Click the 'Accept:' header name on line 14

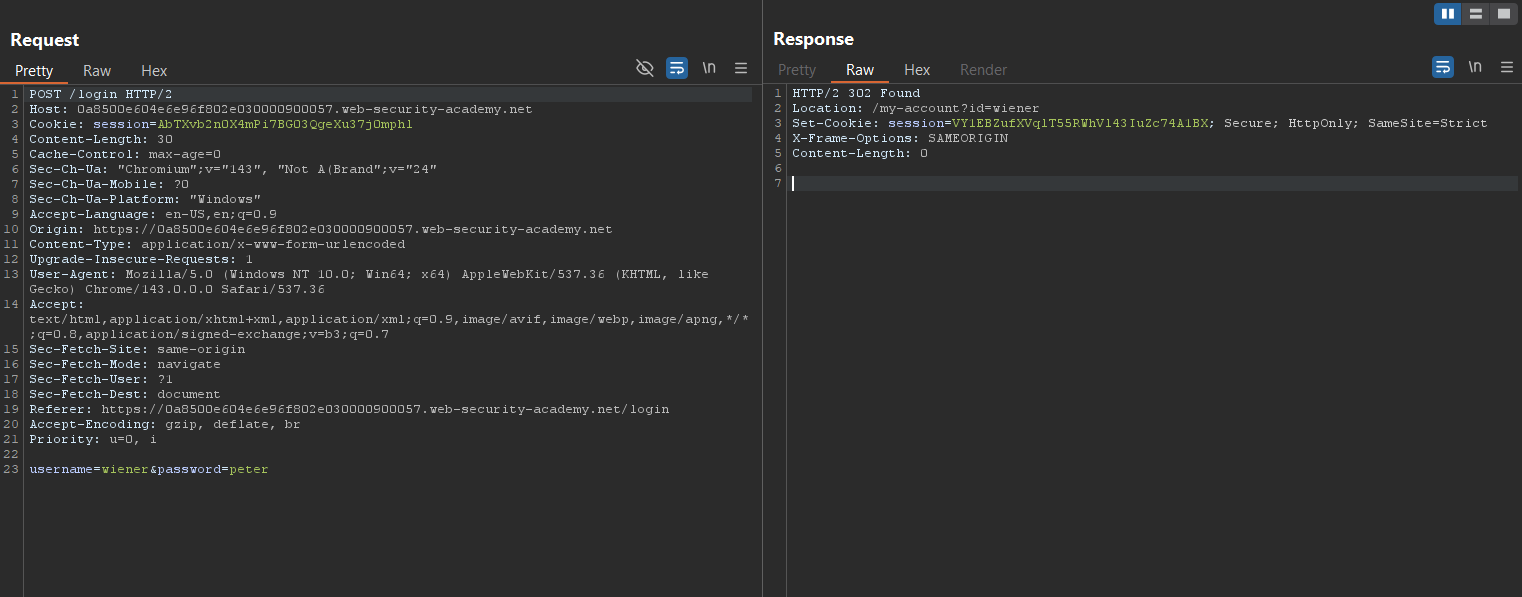(57, 304)
